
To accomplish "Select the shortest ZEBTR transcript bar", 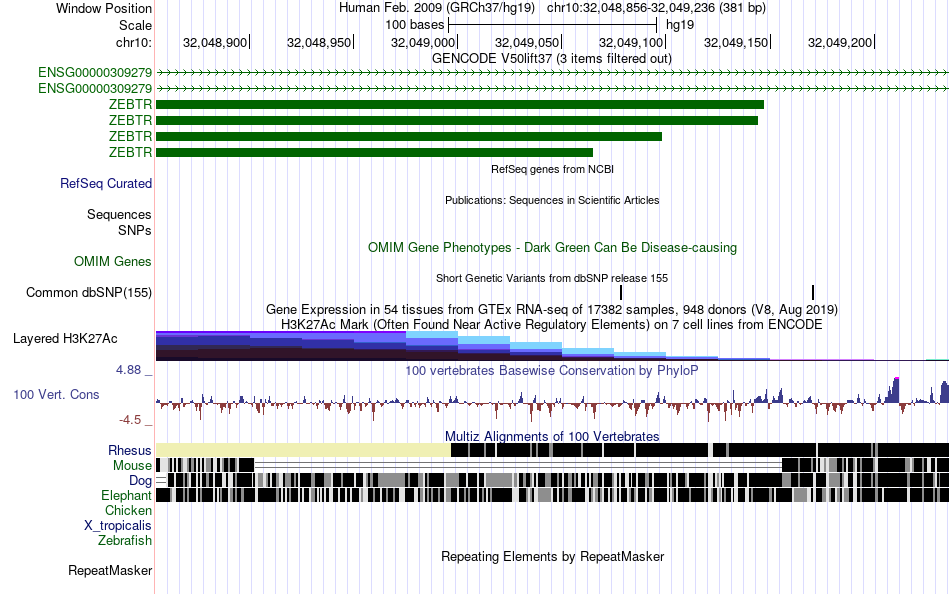I will pos(374,152).
